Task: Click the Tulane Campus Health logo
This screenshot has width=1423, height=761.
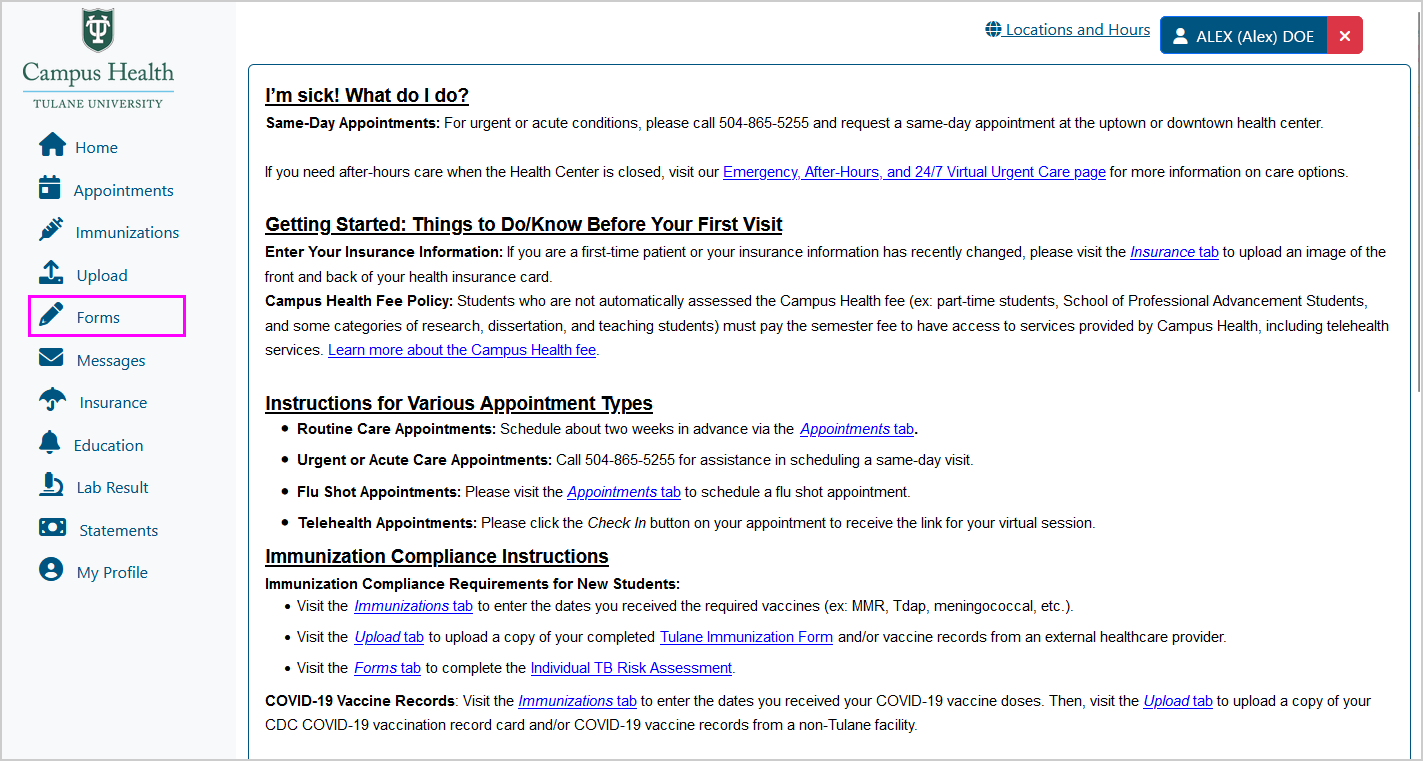Action: pyautogui.click(x=98, y=59)
